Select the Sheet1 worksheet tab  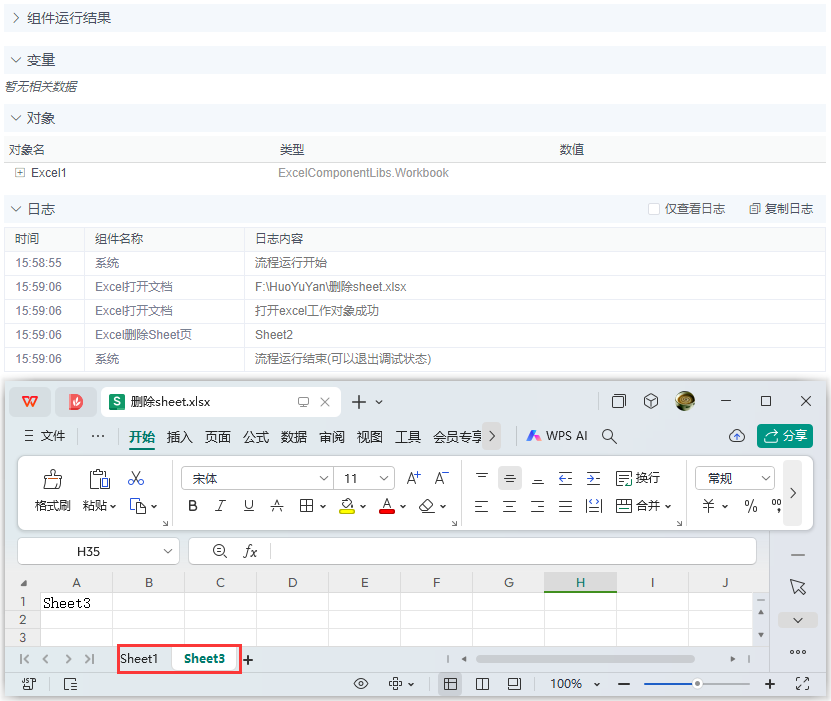click(142, 658)
